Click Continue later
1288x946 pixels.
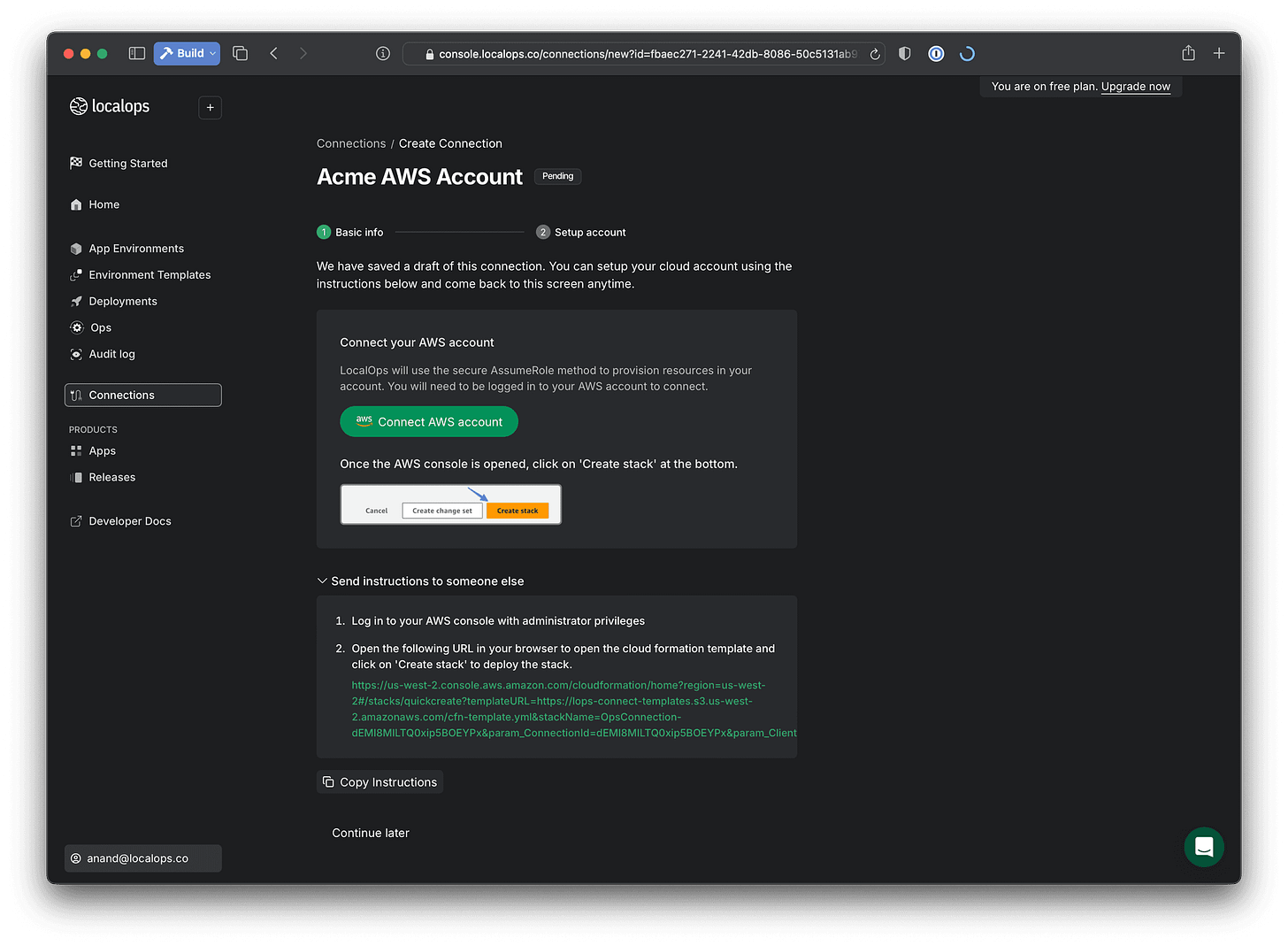point(371,834)
